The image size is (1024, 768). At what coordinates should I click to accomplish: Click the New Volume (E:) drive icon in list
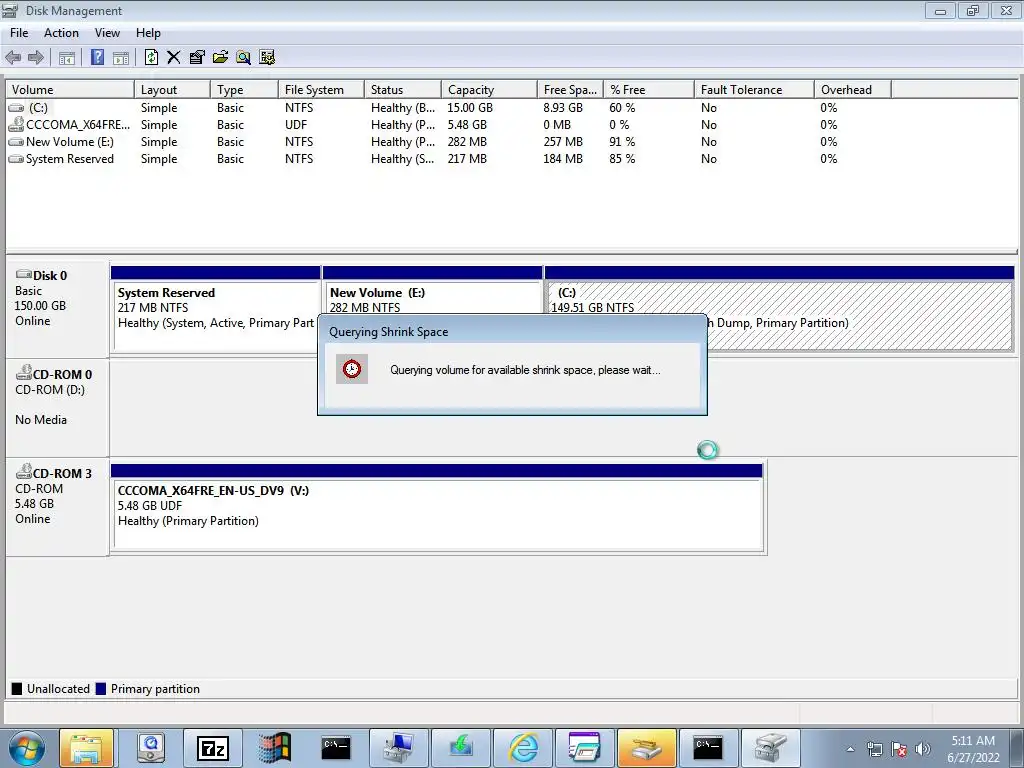coord(16,142)
